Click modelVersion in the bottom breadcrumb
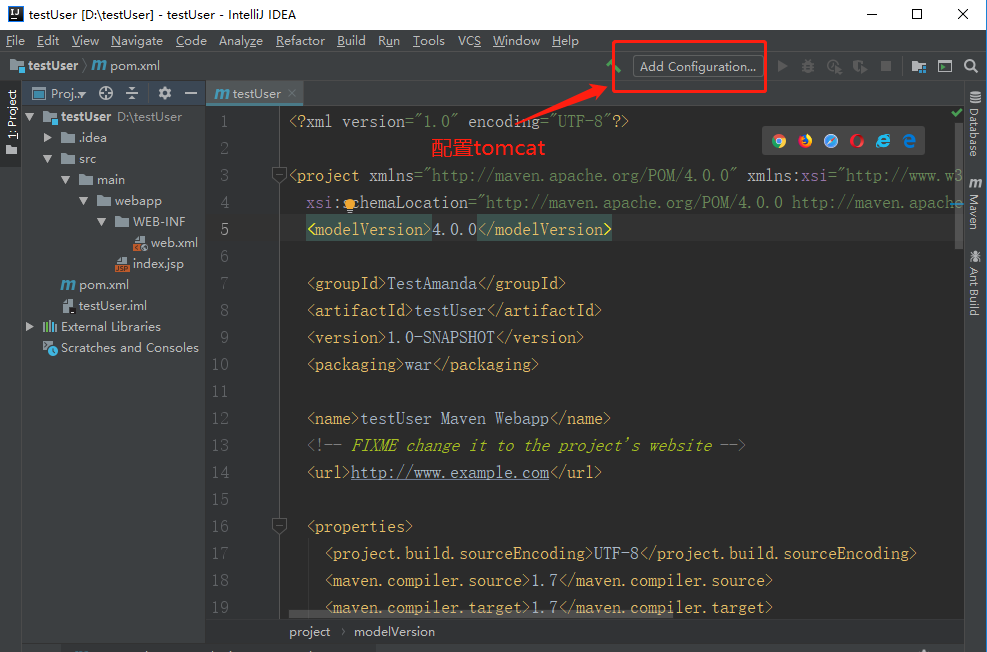987x652 pixels. [x=394, y=632]
